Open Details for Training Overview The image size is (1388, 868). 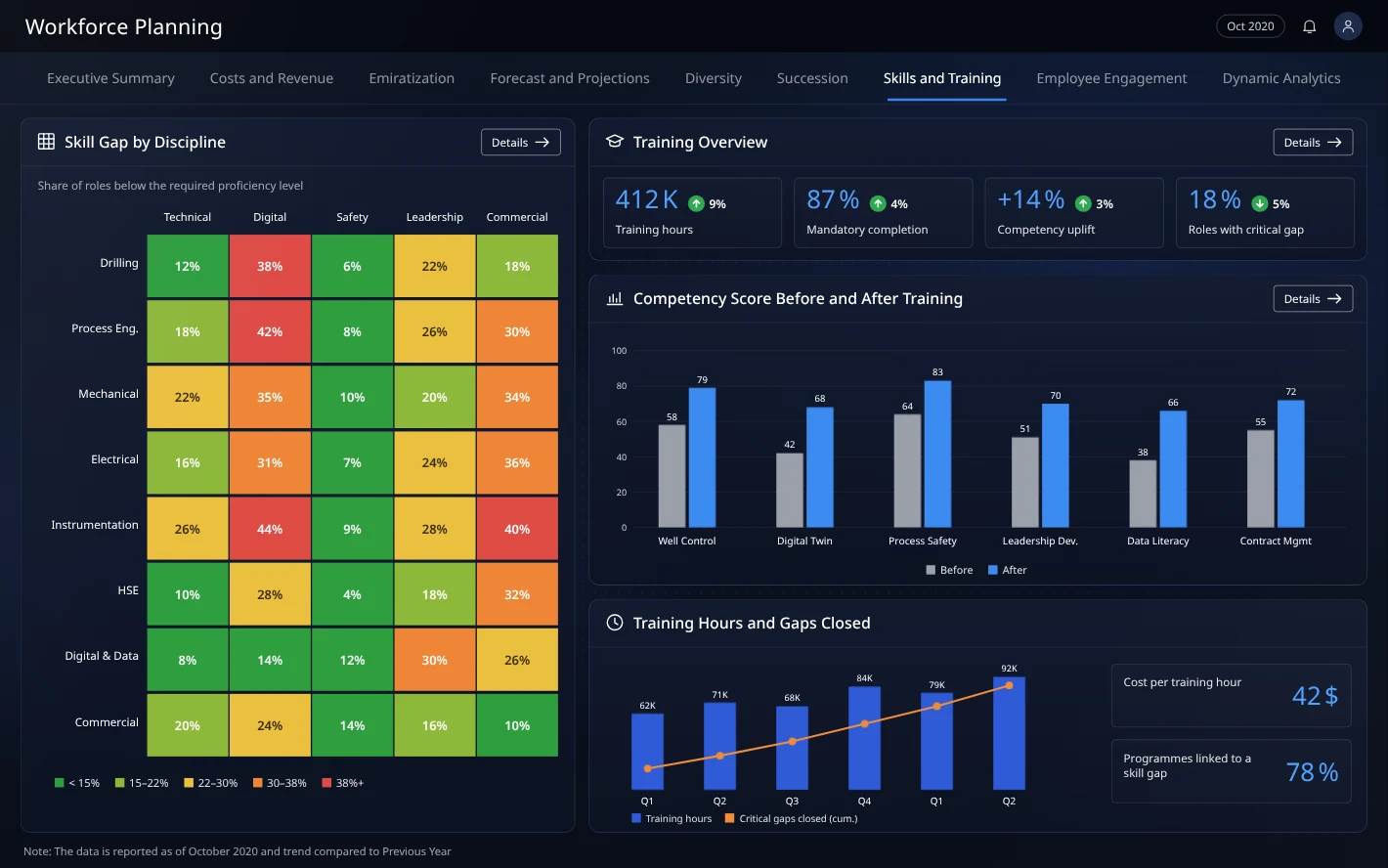coord(1313,142)
